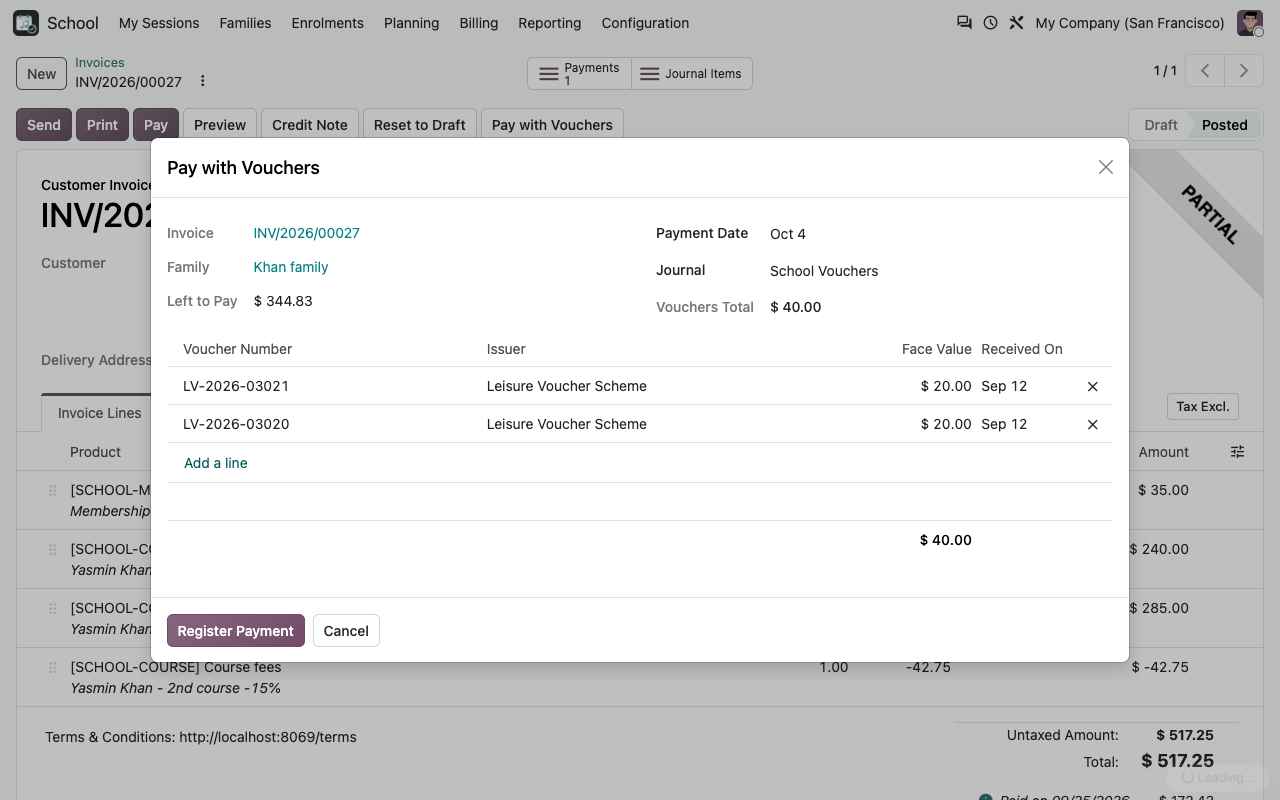The width and height of the screenshot is (1280, 800).
Task: Open the Reporting menu
Action: [x=550, y=23]
